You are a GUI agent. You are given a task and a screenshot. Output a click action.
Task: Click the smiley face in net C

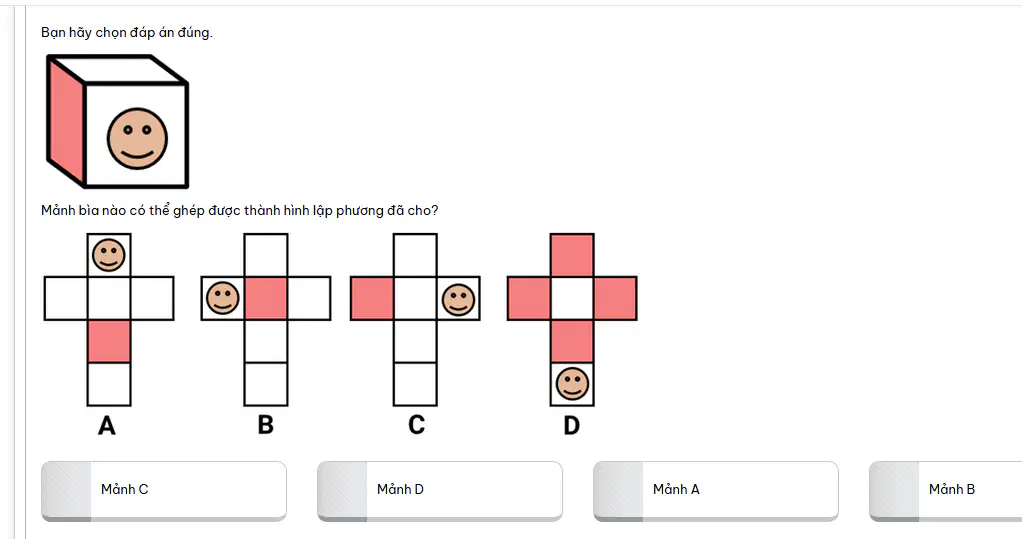pyautogui.click(x=458, y=299)
